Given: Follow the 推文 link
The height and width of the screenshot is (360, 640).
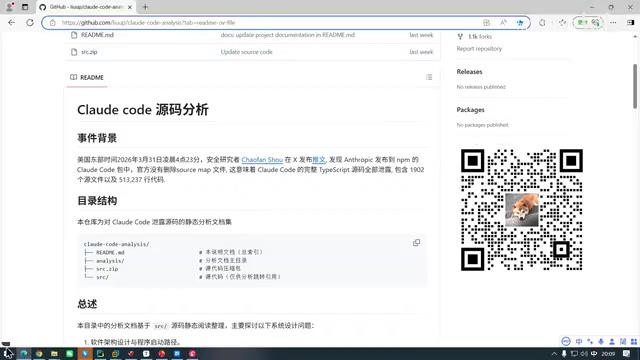Looking at the screenshot, I should [319, 160].
